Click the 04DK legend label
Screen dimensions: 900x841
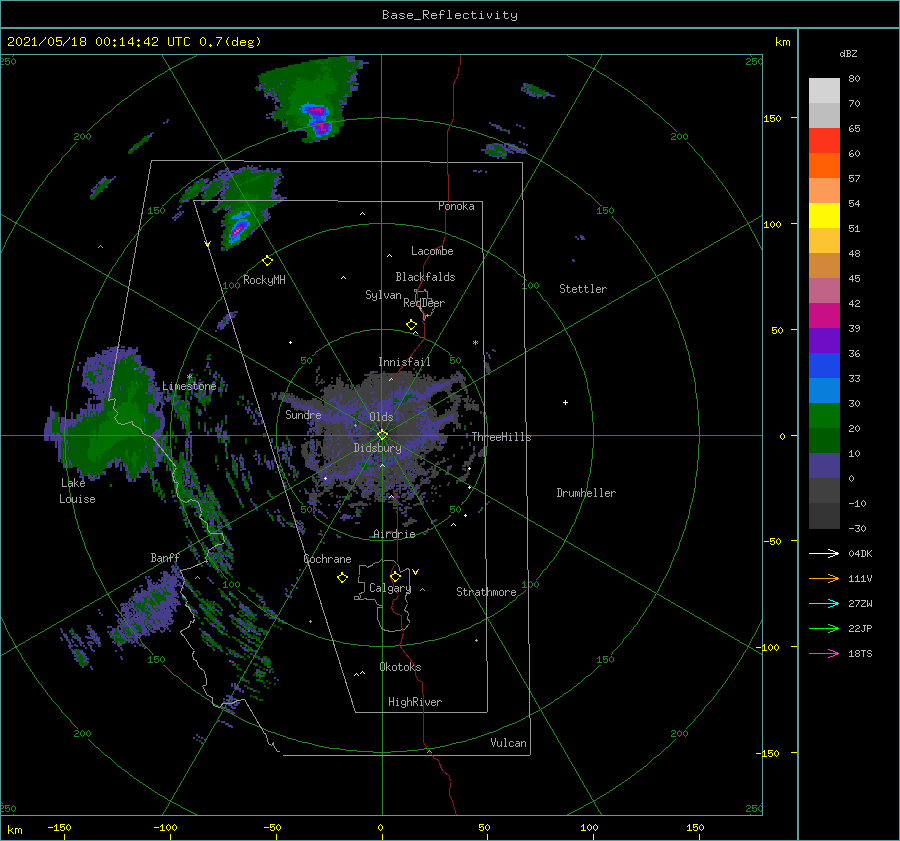tap(860, 553)
